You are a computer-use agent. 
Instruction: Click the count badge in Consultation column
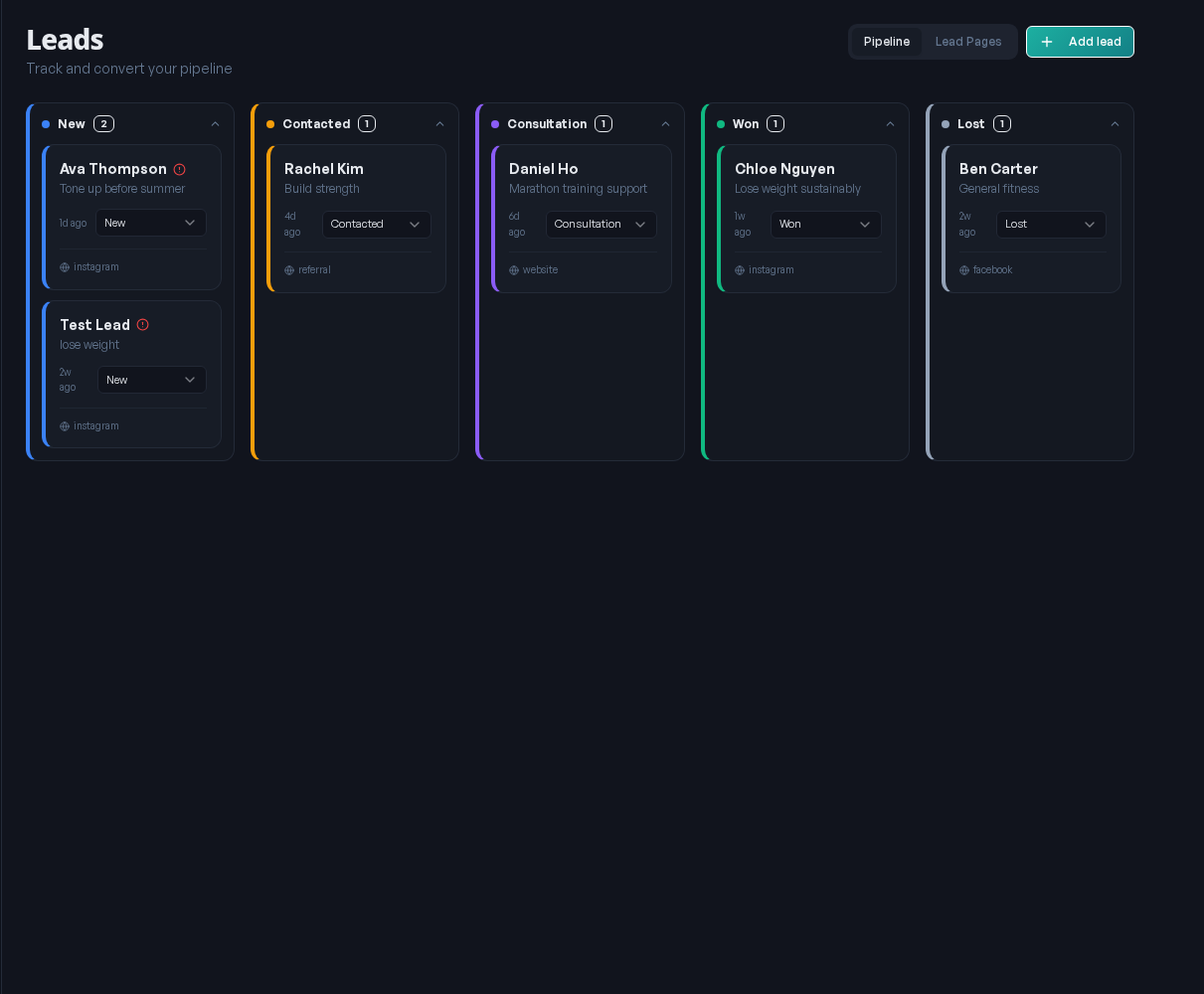click(603, 124)
